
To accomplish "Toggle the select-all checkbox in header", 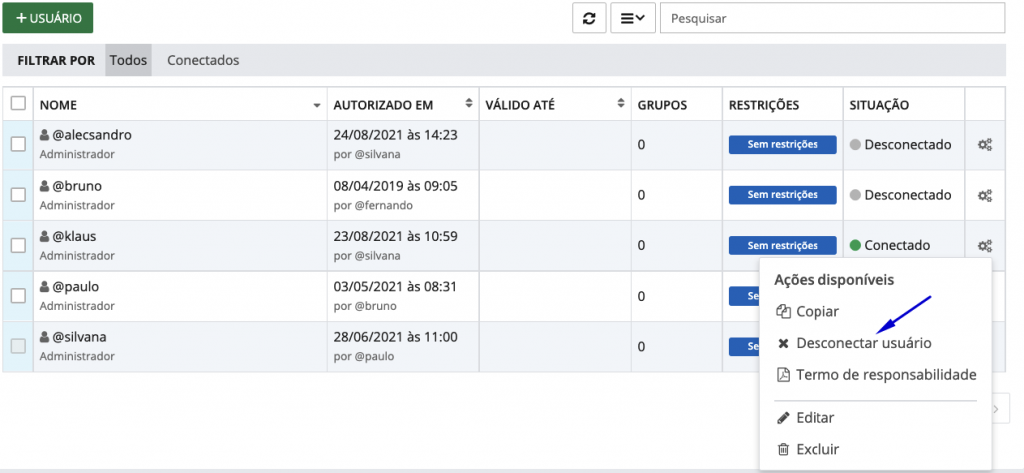I will point(18,104).
